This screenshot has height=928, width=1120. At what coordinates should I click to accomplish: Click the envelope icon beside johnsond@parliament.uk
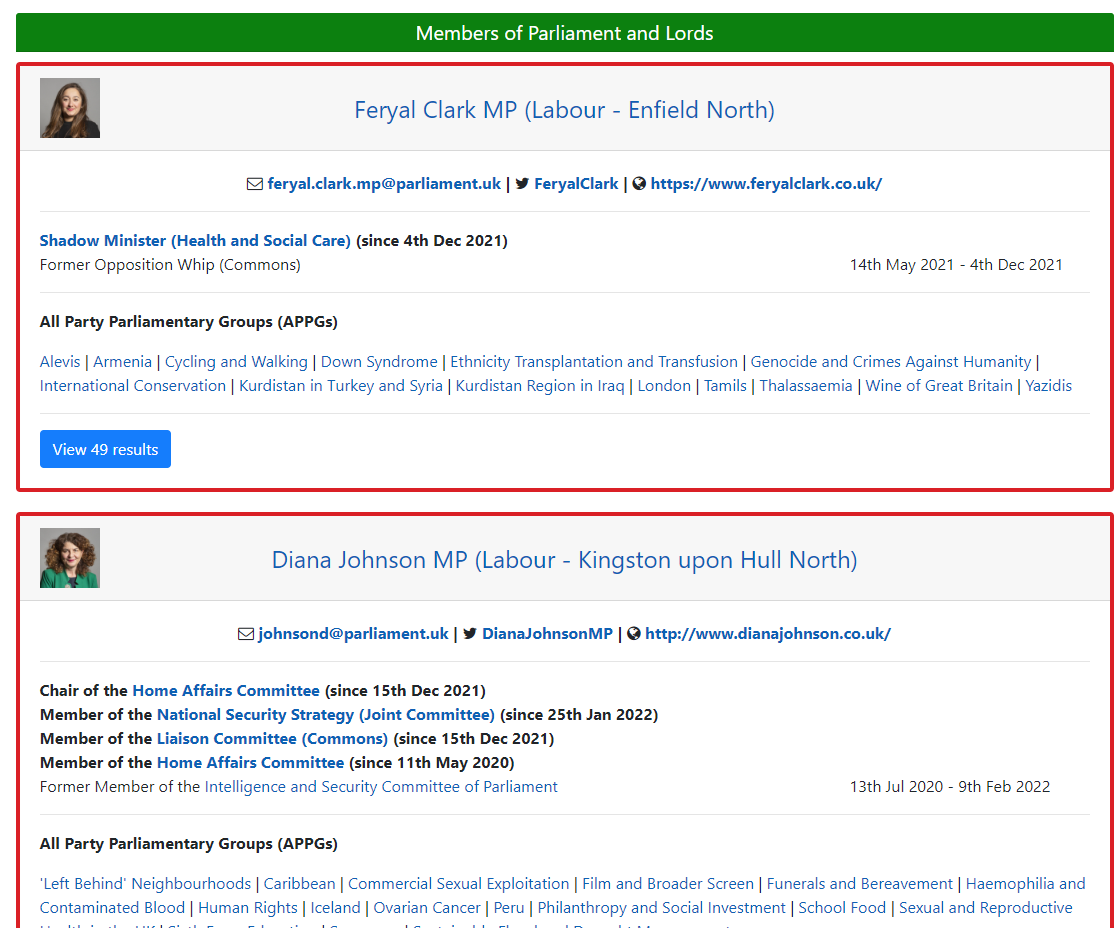[x=246, y=634]
